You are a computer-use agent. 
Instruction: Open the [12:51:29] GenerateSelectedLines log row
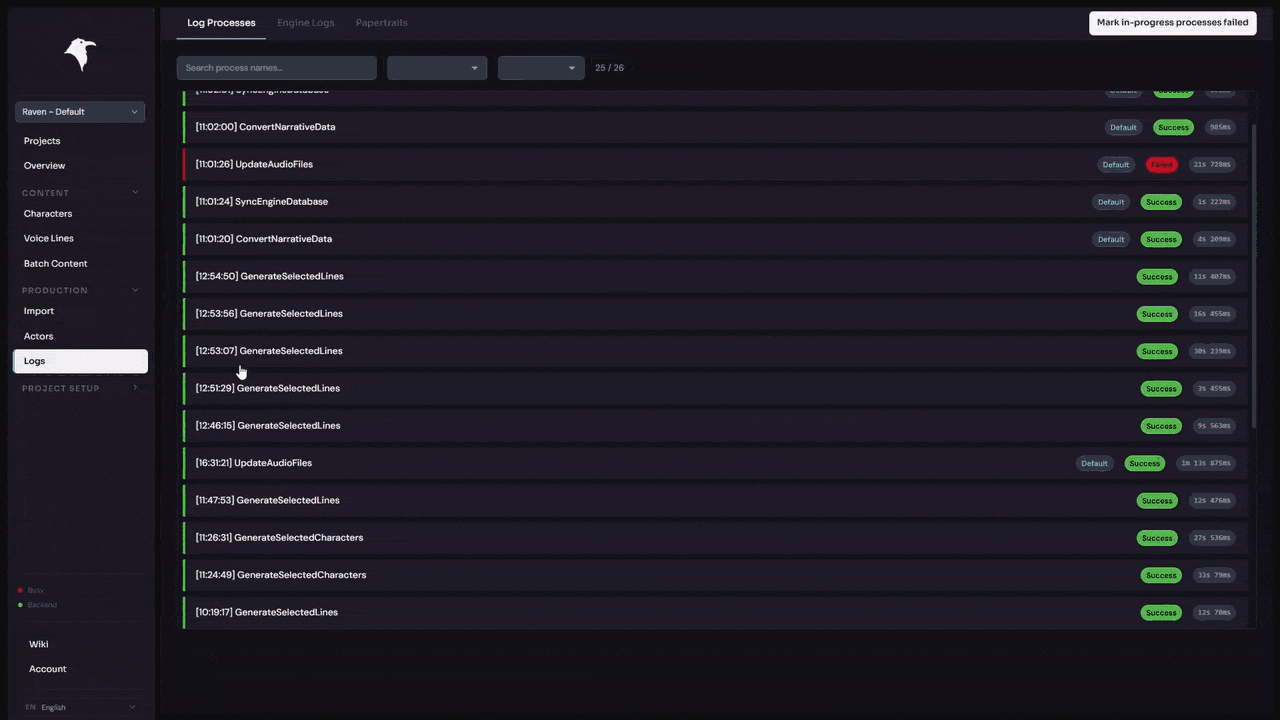(x=715, y=388)
